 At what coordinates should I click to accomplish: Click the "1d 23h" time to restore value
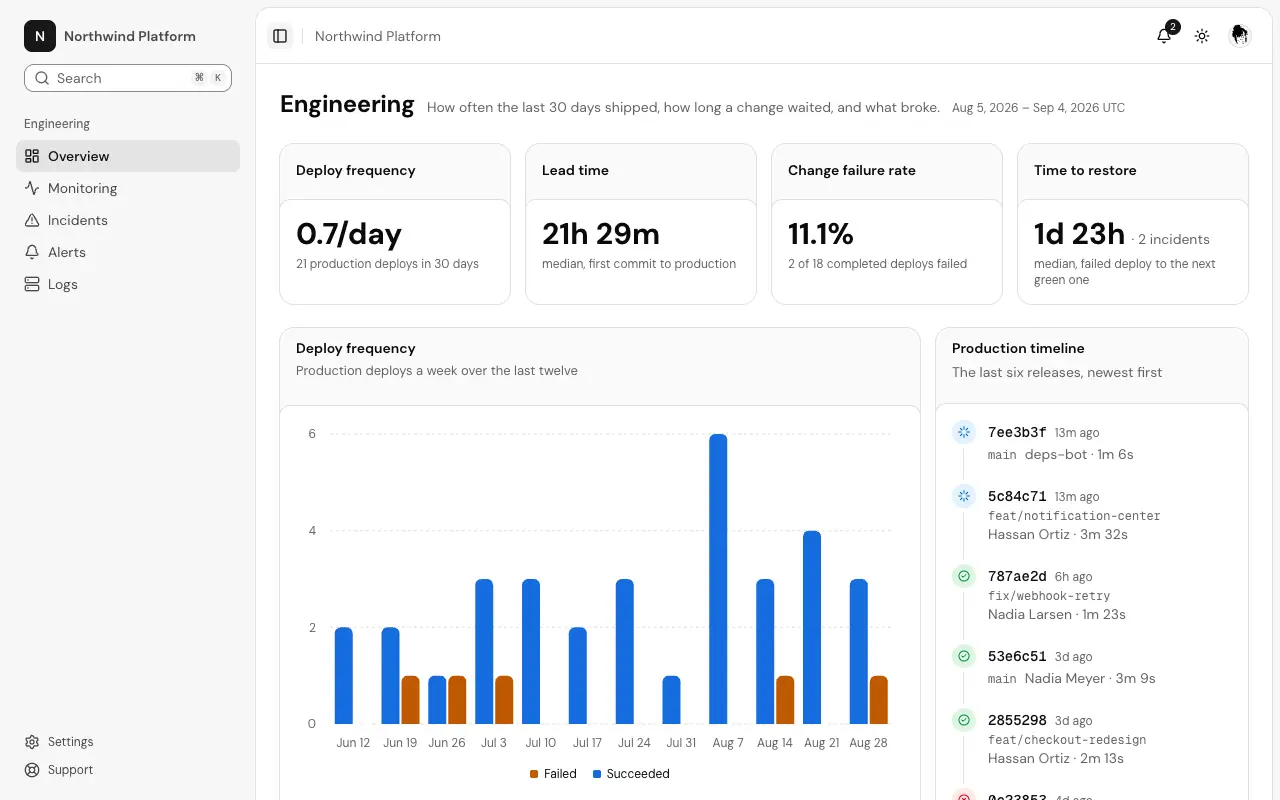pos(1079,234)
